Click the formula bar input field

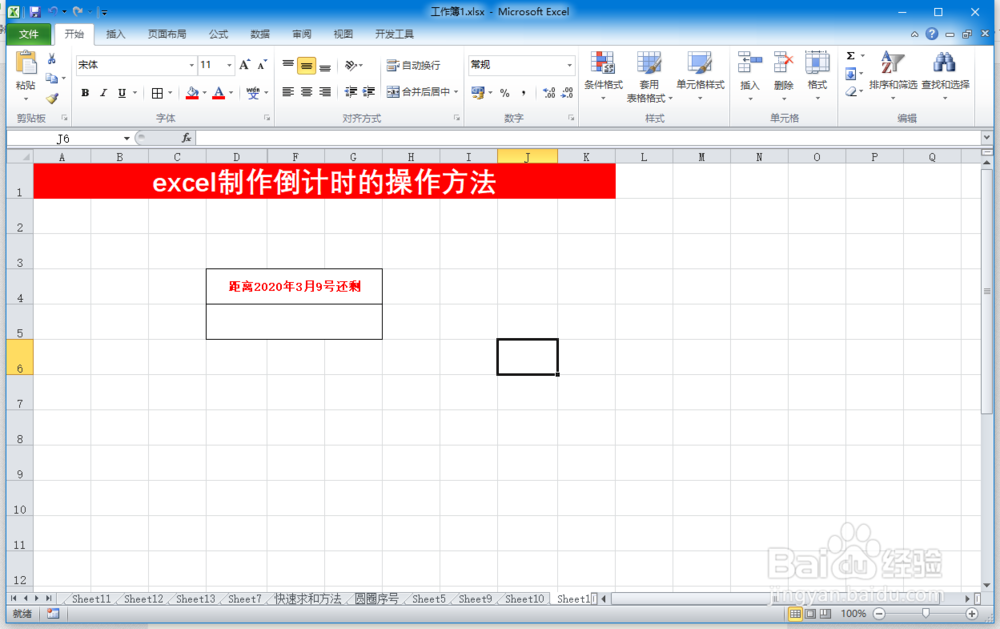coord(588,138)
